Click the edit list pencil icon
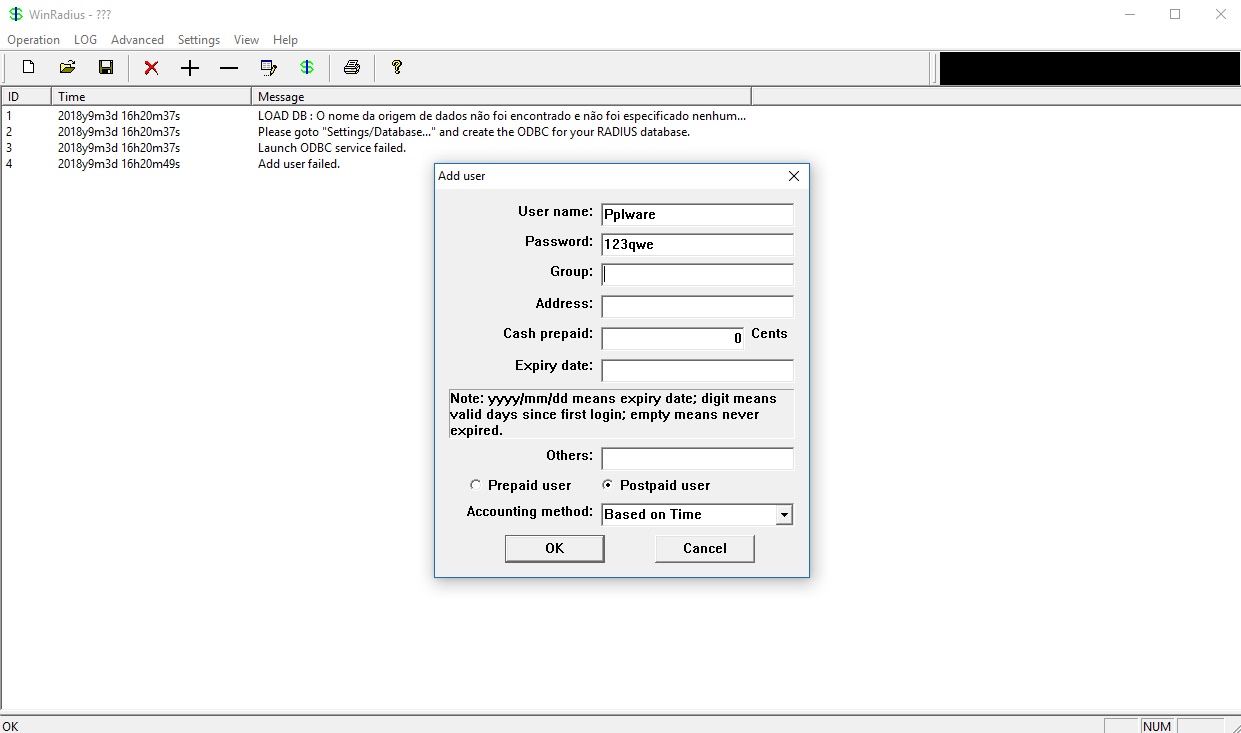The width and height of the screenshot is (1241, 733). tap(268, 68)
